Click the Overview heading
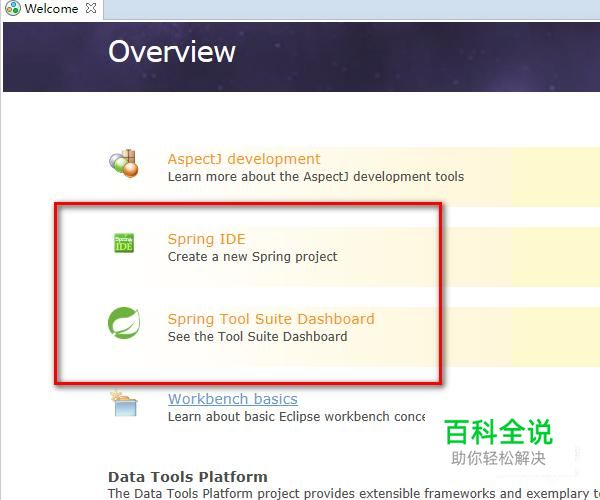 coord(172,52)
